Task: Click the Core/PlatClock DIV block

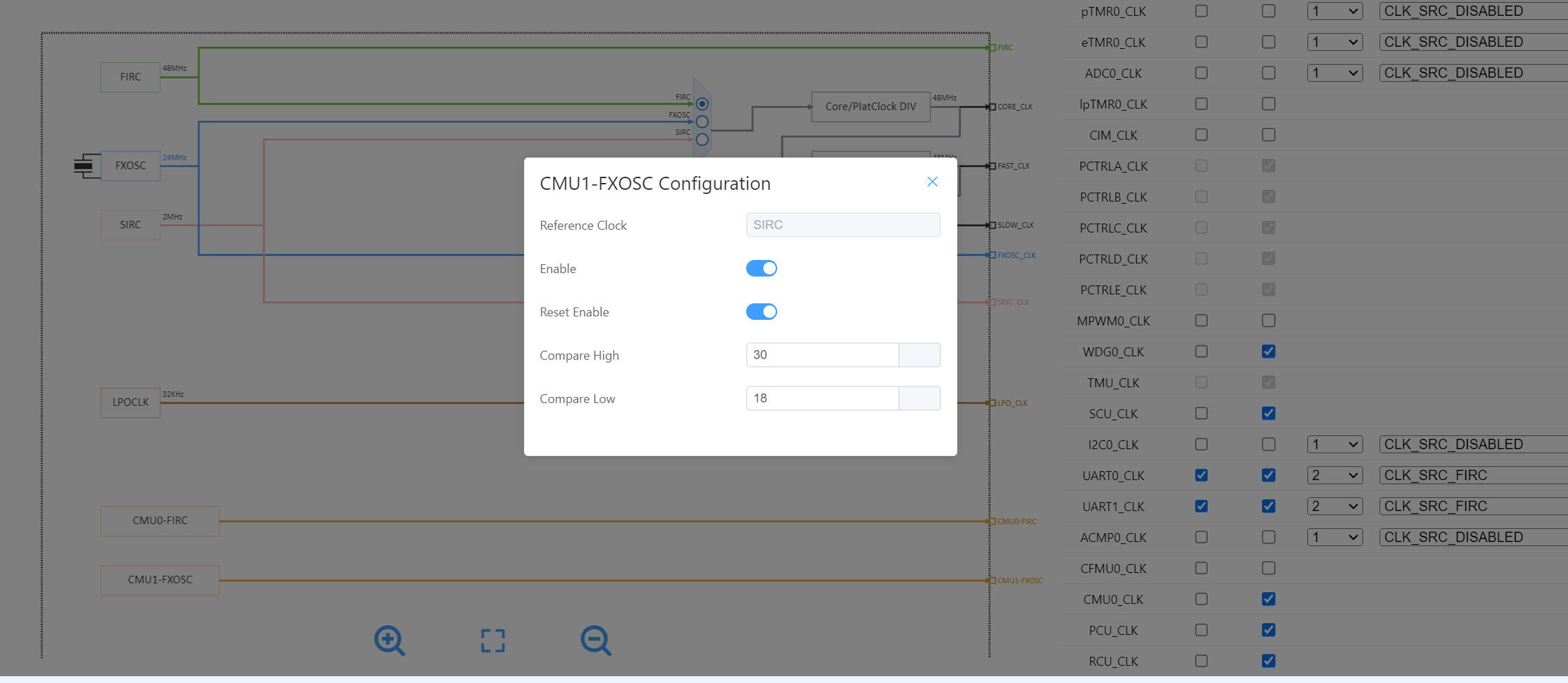Action: [x=871, y=107]
